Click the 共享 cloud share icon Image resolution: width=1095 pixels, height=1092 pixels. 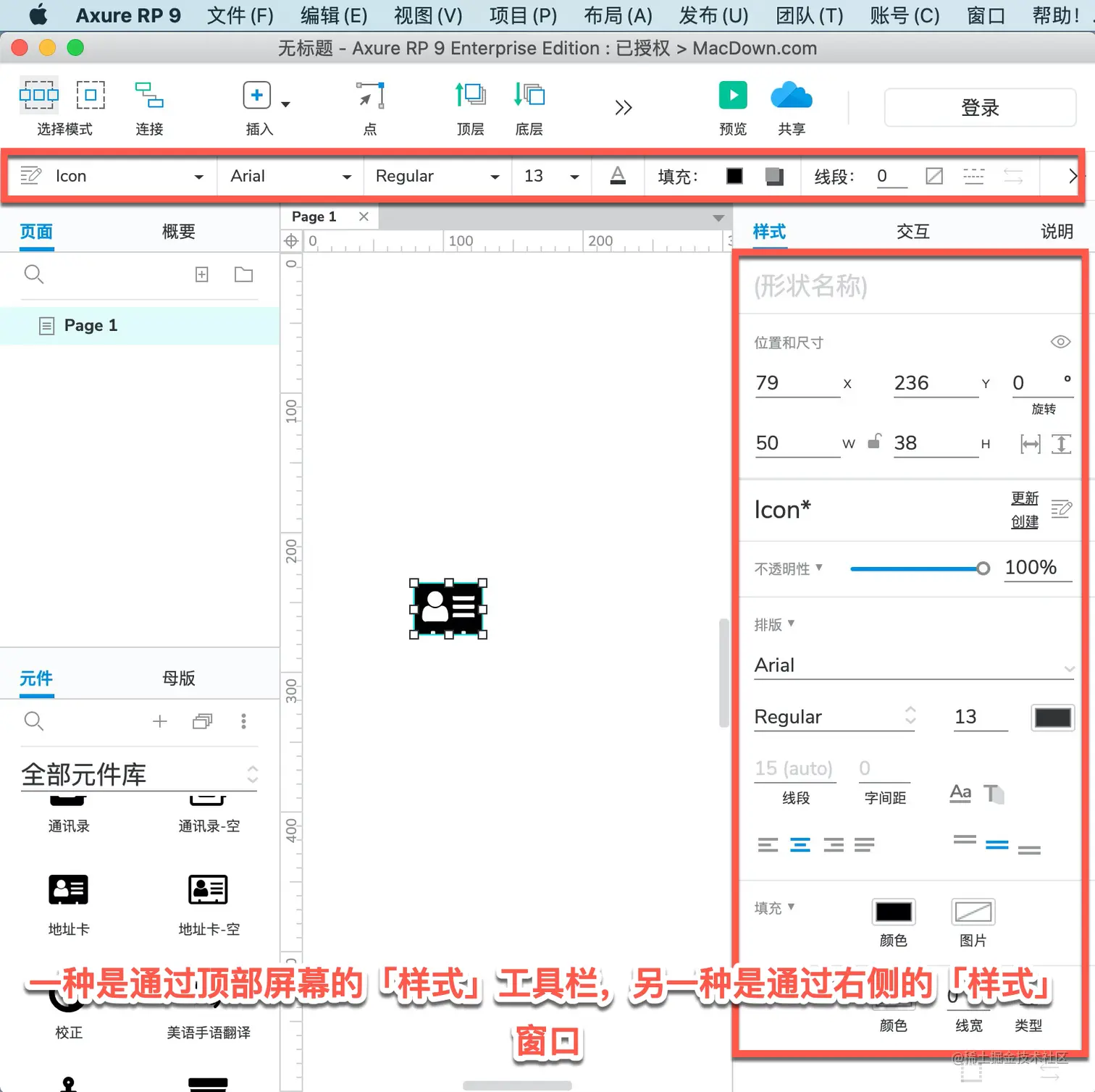pyautogui.click(x=792, y=95)
